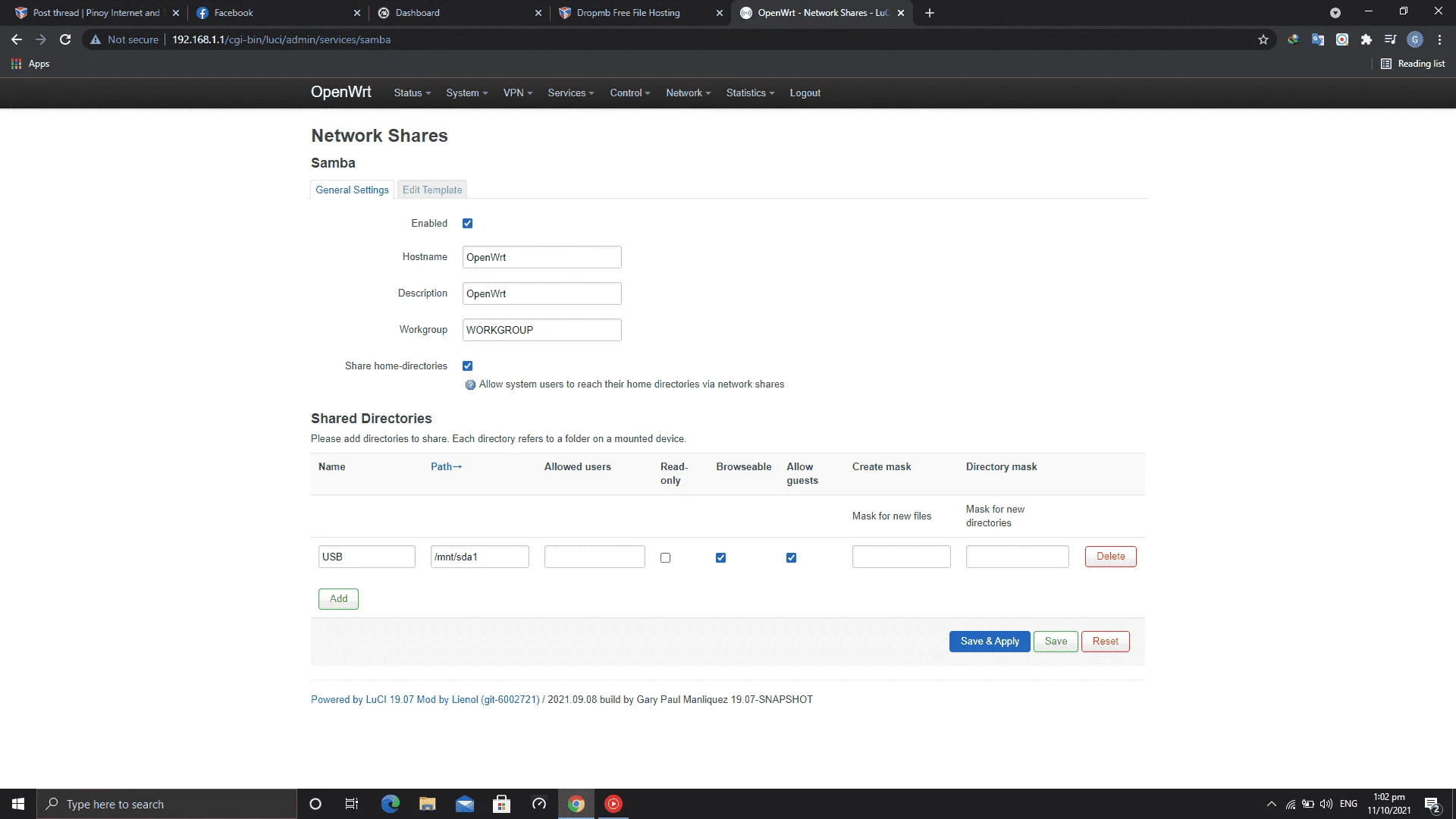The width and height of the screenshot is (1456, 819).
Task: Toggle Allow guests for the USB share
Action: [x=792, y=558]
